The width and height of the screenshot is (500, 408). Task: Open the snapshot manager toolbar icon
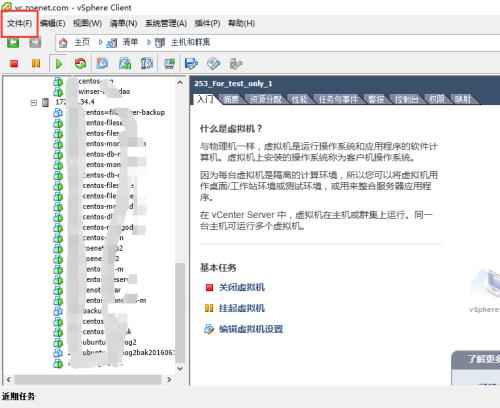147,63
